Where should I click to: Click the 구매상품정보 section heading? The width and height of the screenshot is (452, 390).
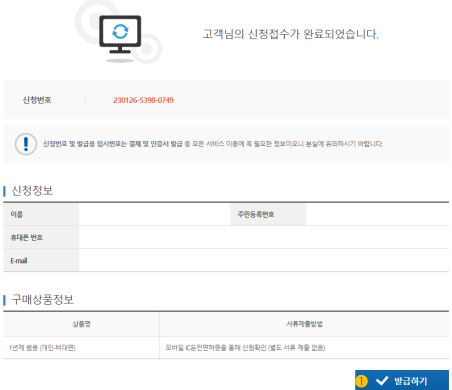pyautogui.click(x=42, y=299)
